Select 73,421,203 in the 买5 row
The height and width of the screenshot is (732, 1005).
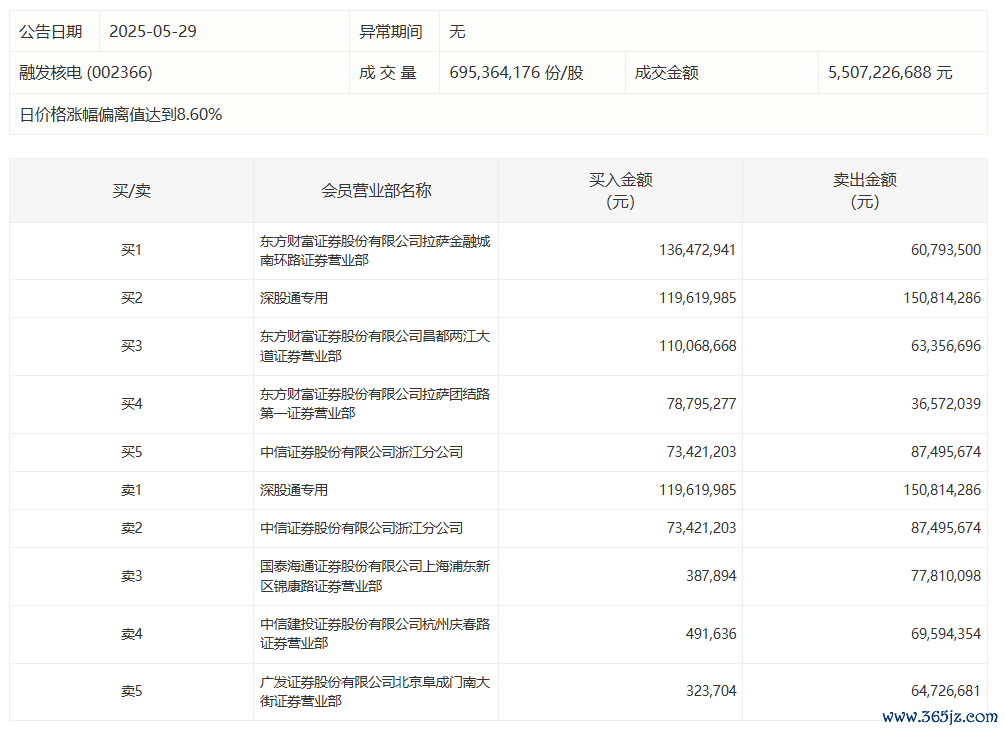[701, 452]
